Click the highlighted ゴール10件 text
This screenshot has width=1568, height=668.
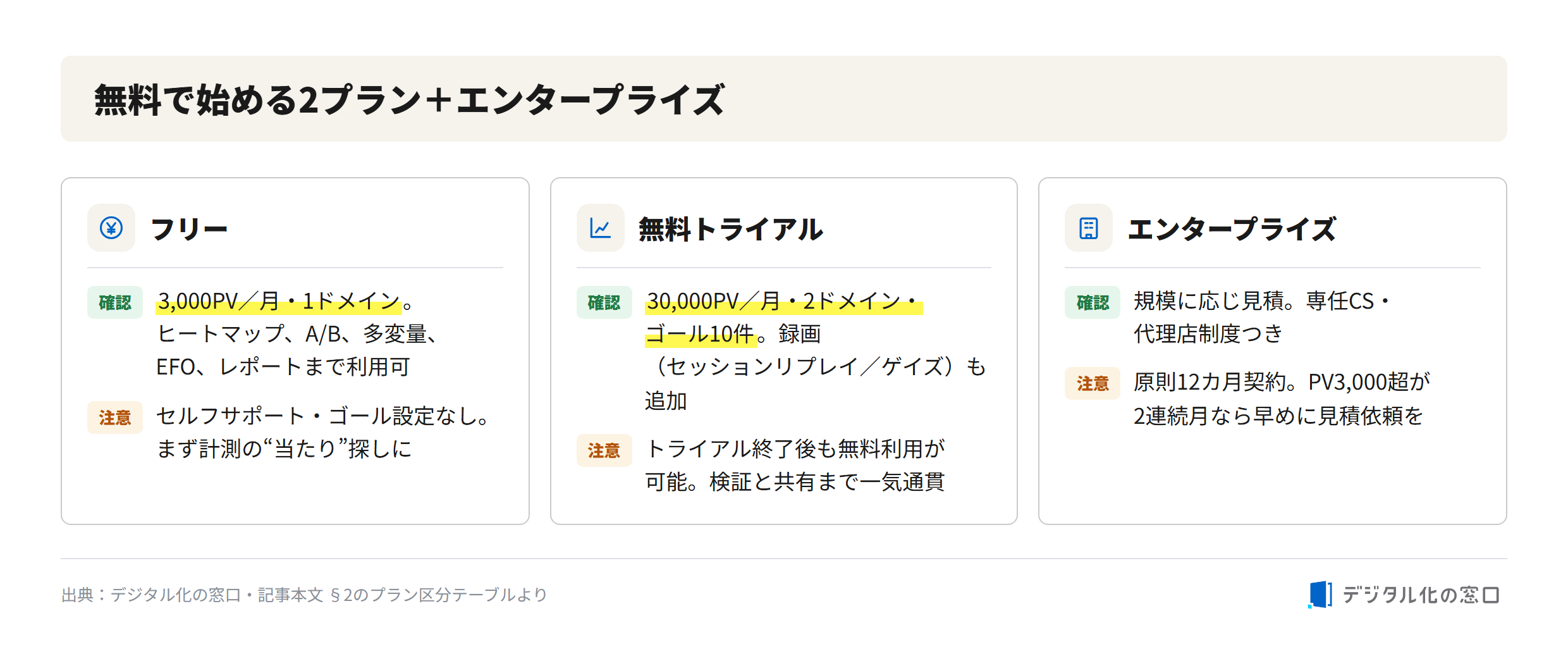(x=701, y=334)
